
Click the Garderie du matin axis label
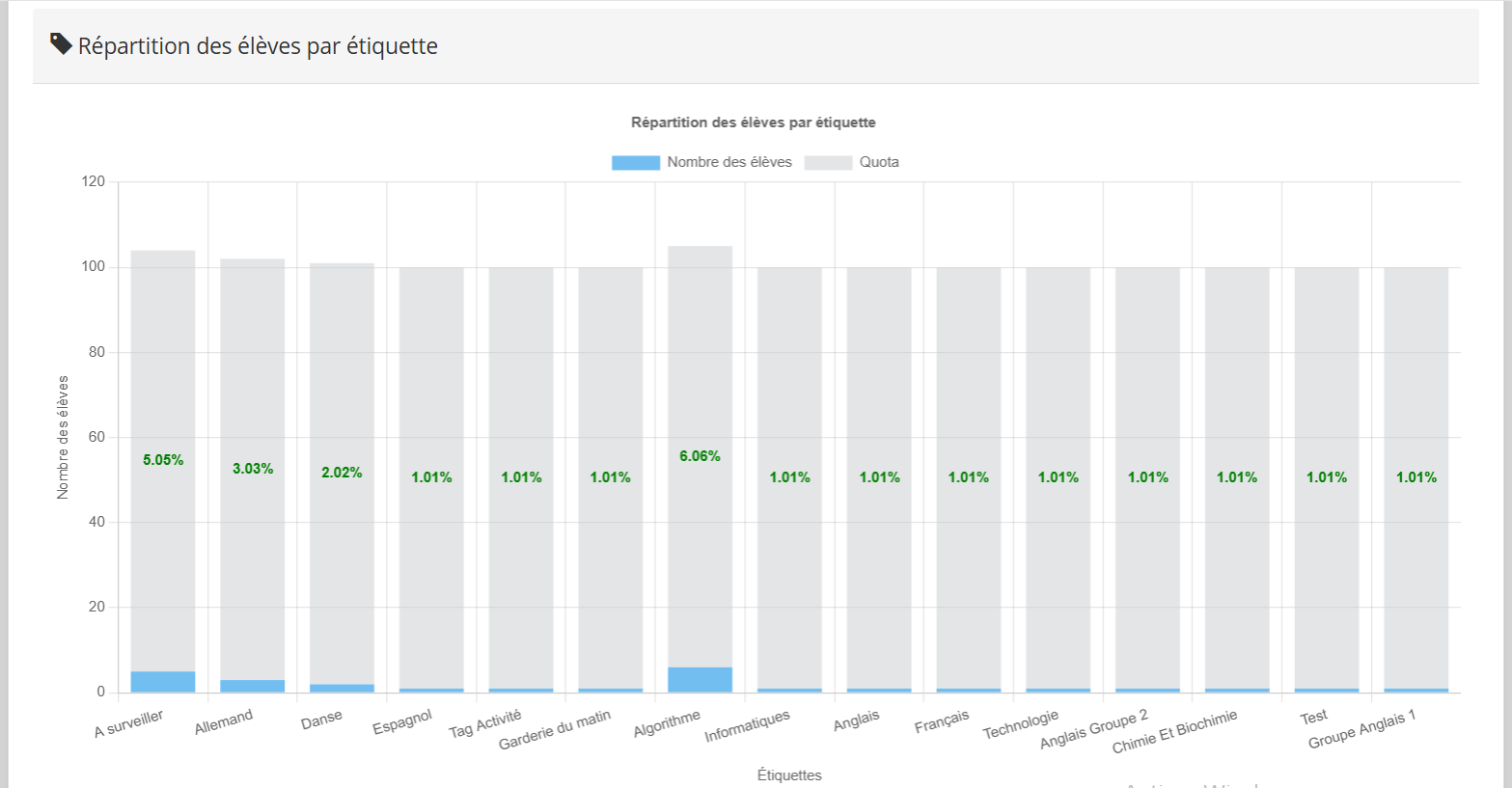coord(555,730)
